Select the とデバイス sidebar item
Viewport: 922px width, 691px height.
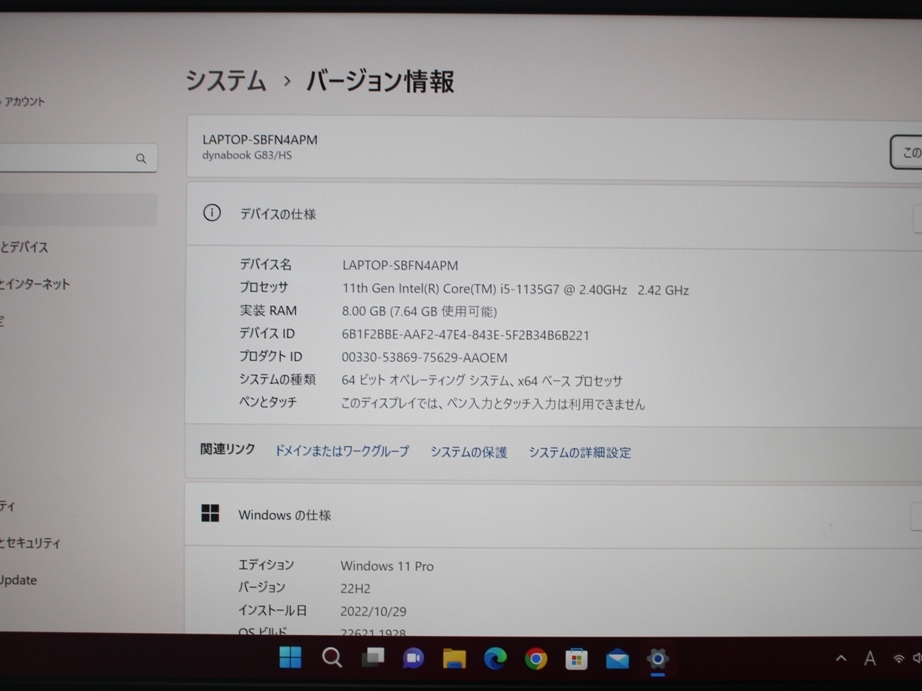pyautogui.click(x=24, y=247)
